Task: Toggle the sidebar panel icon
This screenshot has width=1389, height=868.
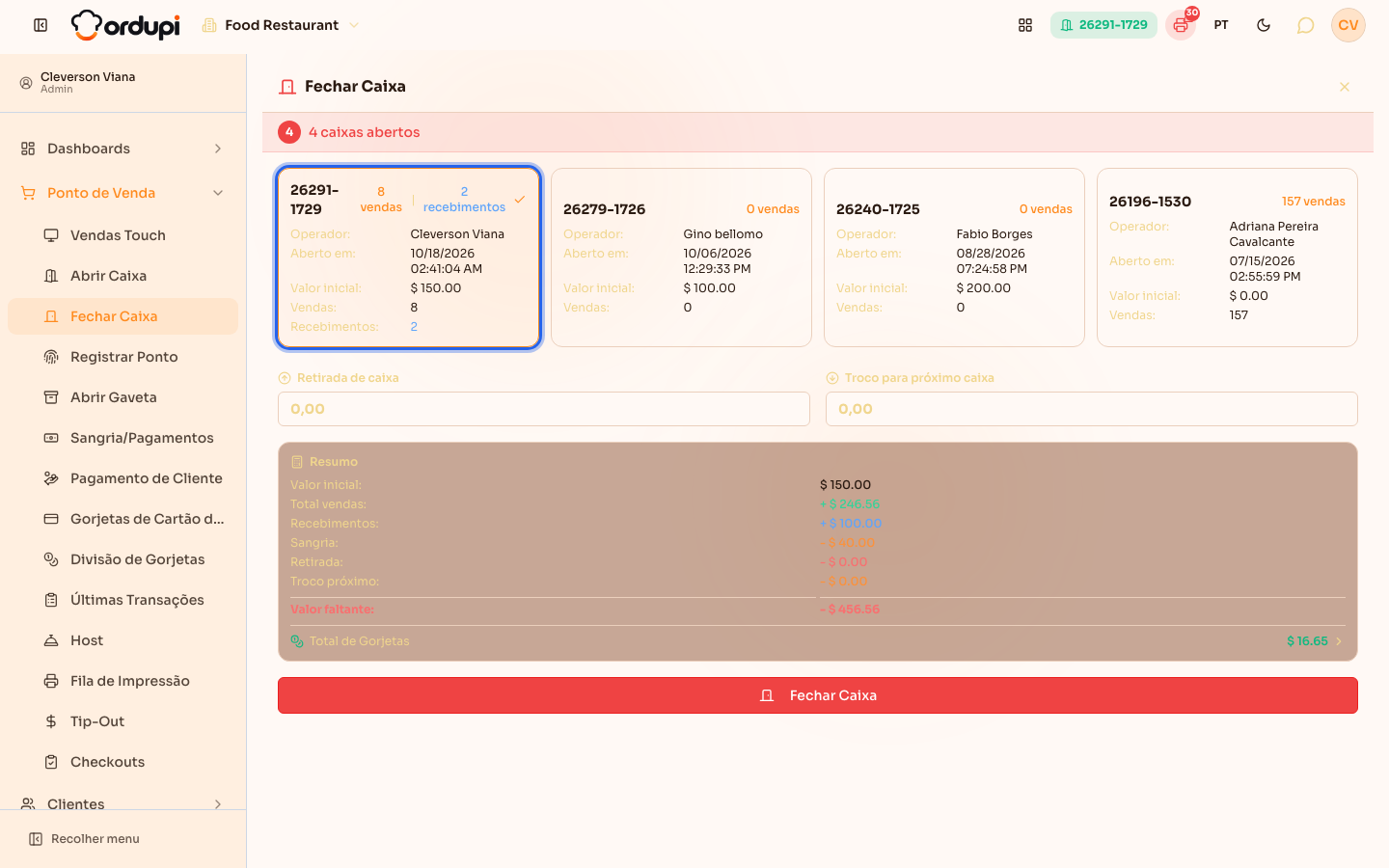Action: pos(41,25)
